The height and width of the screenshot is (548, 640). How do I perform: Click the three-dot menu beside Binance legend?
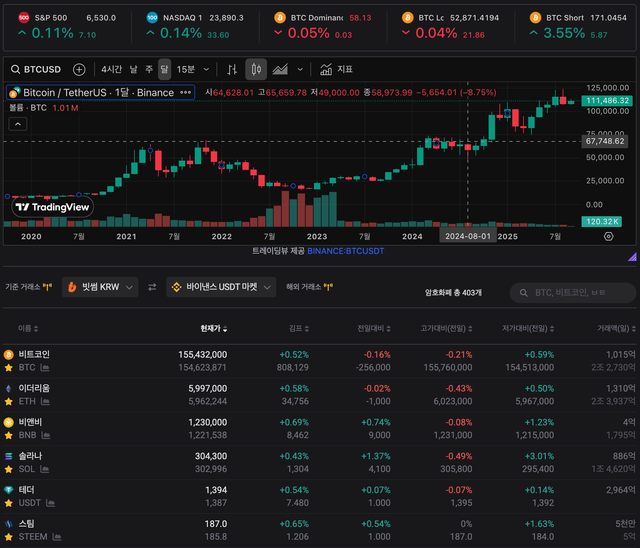(x=186, y=93)
